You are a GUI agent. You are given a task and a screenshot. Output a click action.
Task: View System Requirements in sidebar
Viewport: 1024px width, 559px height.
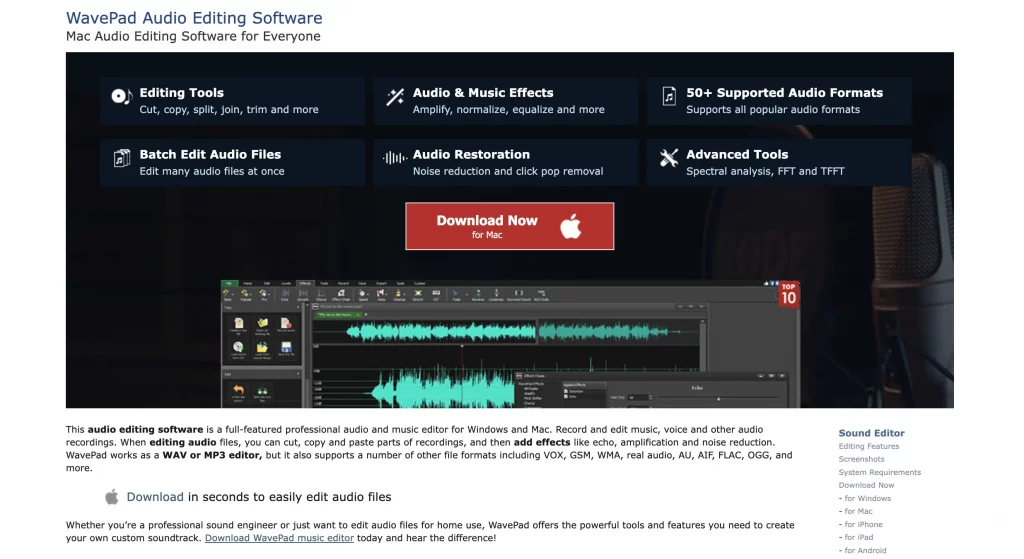(x=880, y=473)
